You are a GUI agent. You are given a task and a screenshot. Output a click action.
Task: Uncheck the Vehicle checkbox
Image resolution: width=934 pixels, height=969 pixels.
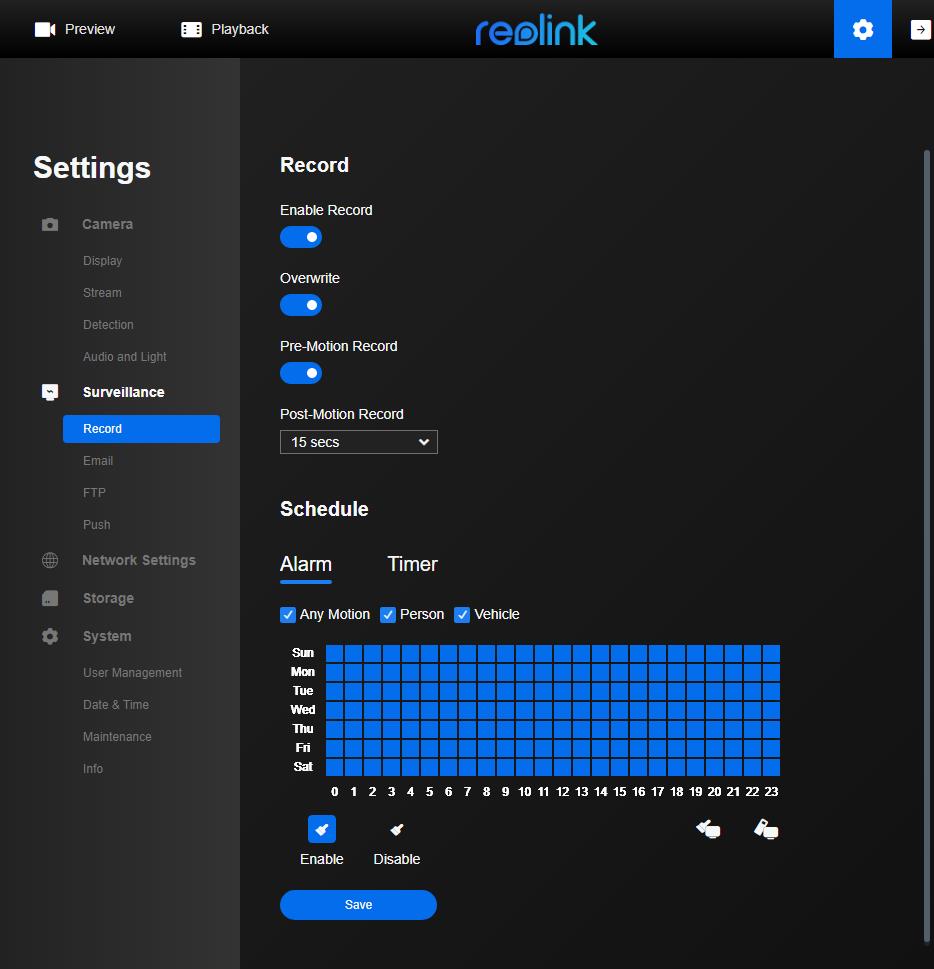click(x=462, y=615)
